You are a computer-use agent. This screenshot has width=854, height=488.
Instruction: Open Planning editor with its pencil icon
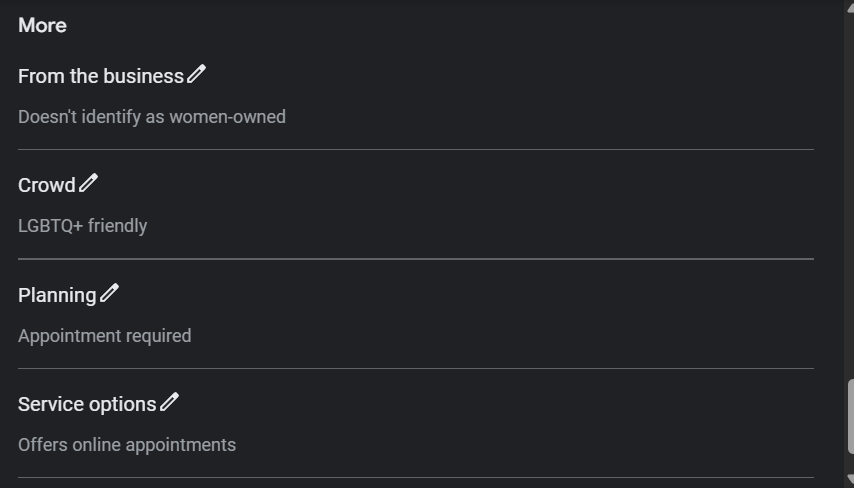109,293
